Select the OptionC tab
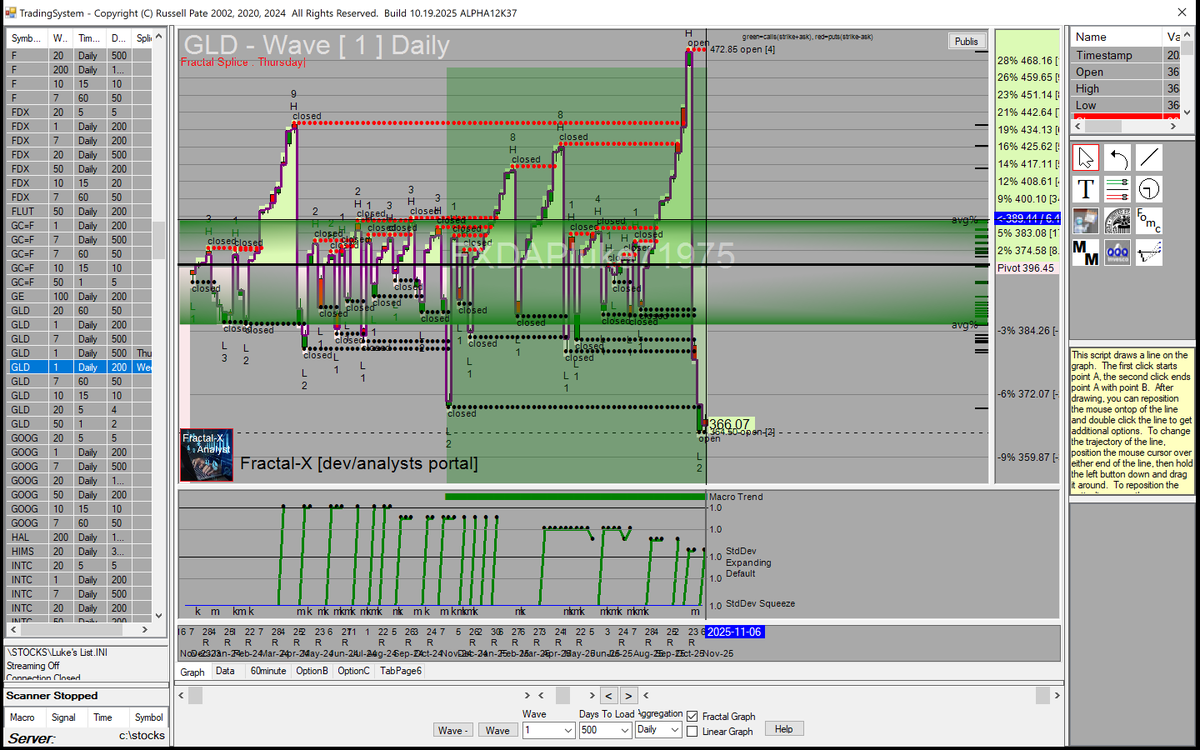The width and height of the screenshot is (1200, 750). pyautogui.click(x=354, y=671)
